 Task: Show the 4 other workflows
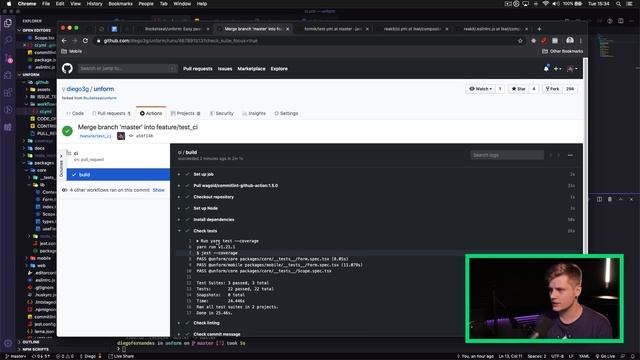pyautogui.click(x=158, y=190)
